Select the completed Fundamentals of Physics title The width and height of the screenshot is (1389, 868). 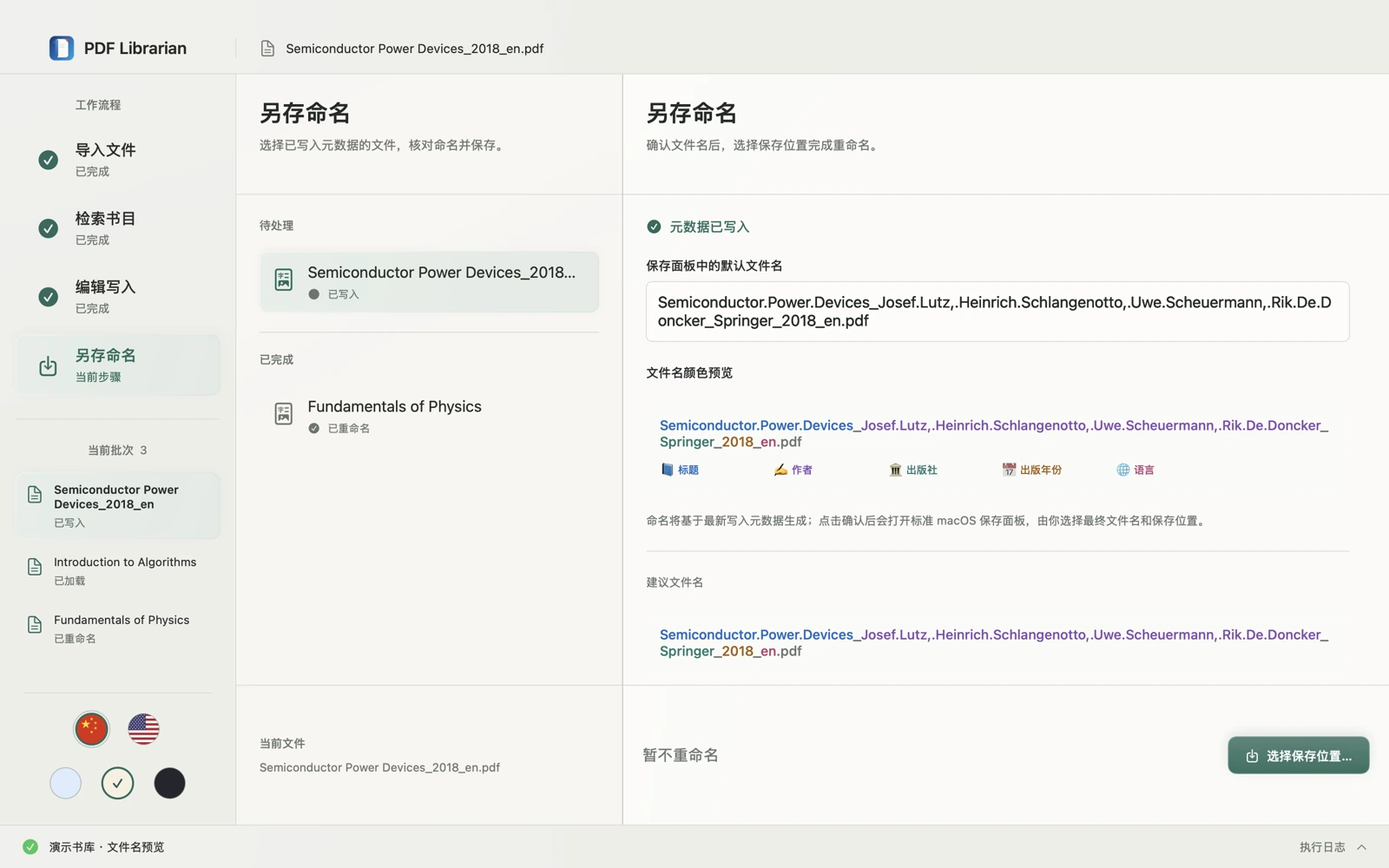pos(394,406)
